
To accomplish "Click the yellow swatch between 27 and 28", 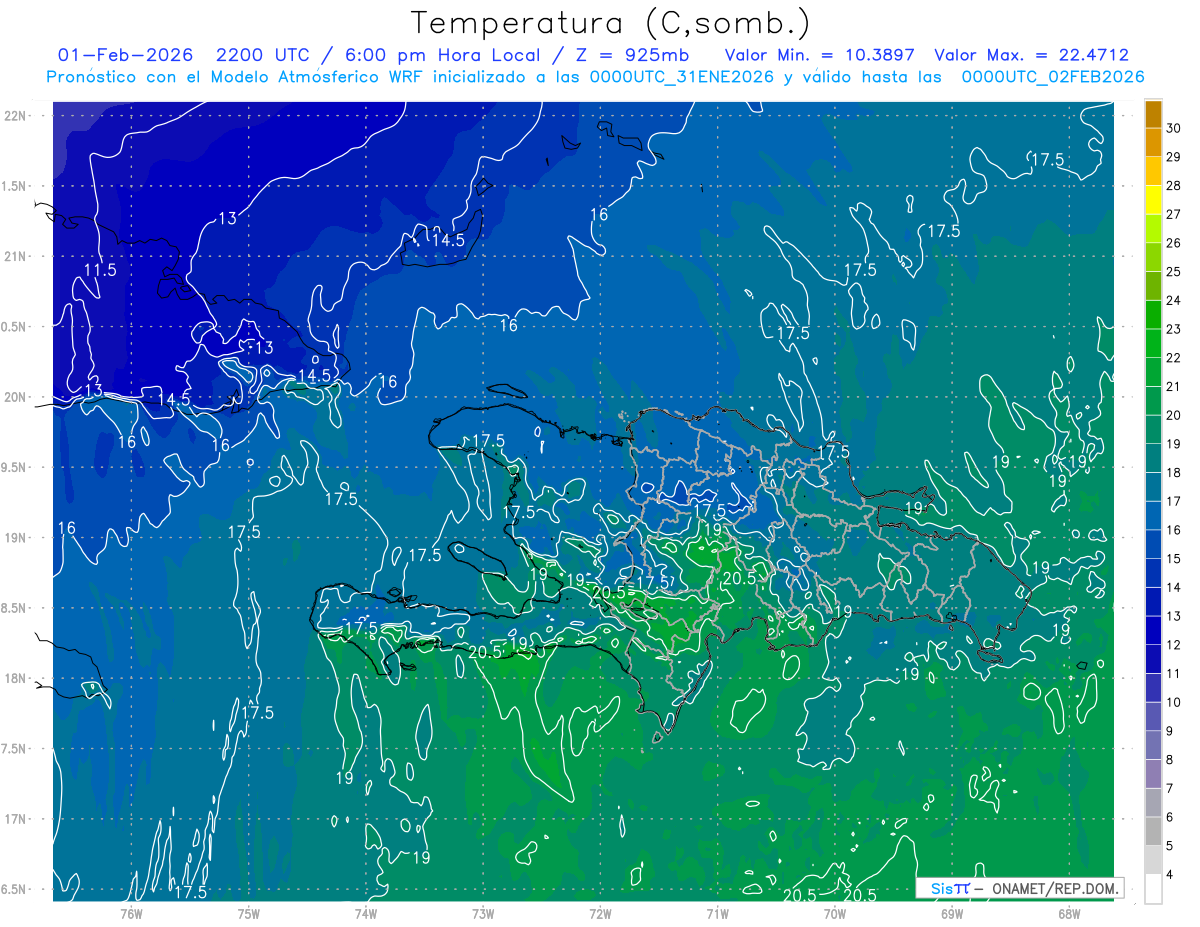I will click(1153, 200).
